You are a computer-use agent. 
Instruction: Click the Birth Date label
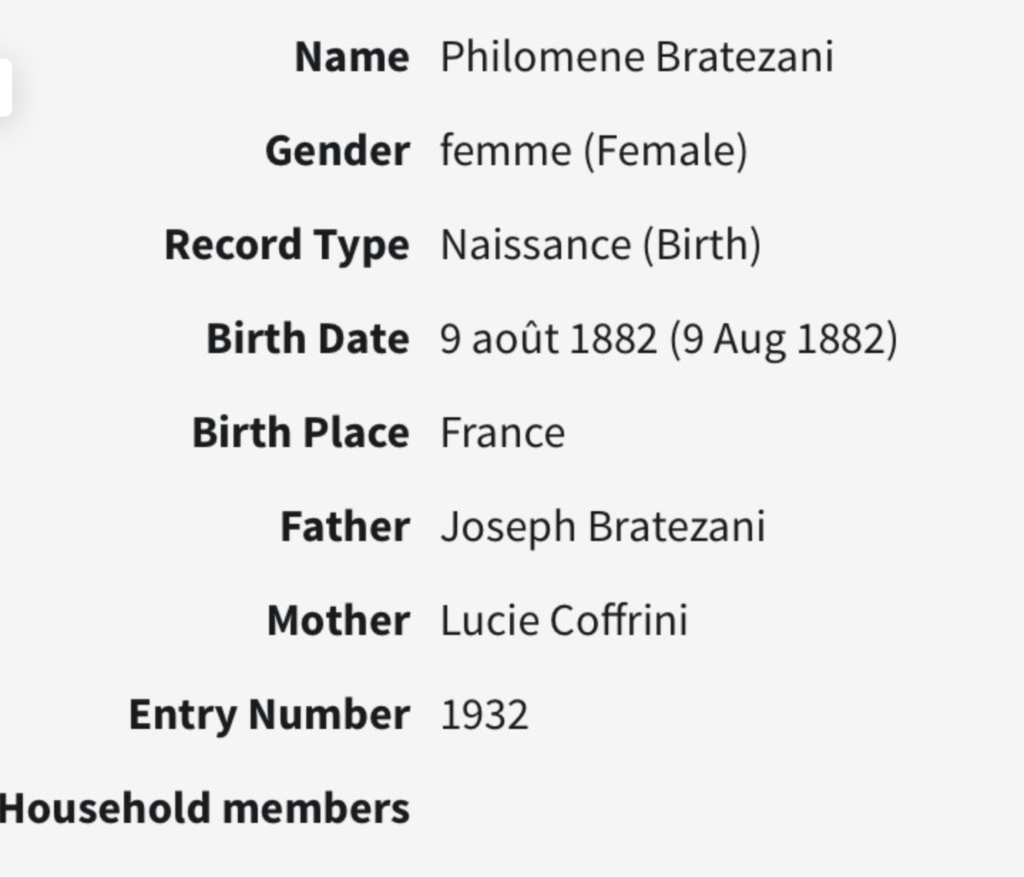pyautogui.click(x=308, y=339)
